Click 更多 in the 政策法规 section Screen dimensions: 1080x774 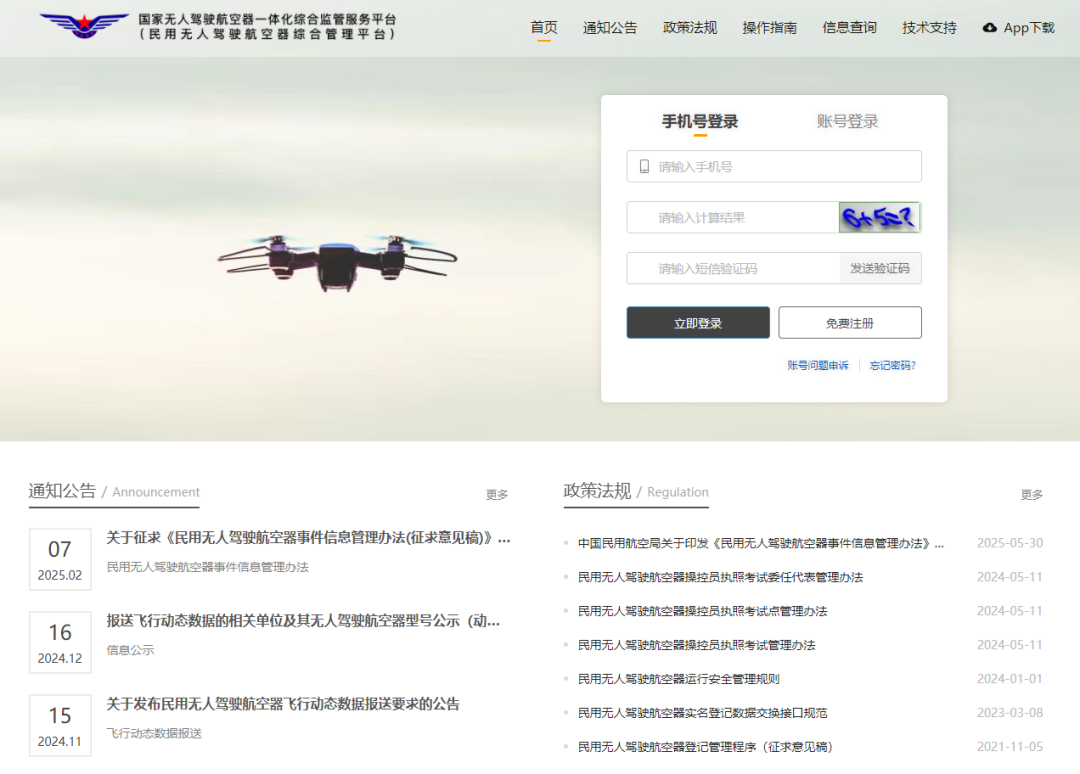click(1032, 494)
